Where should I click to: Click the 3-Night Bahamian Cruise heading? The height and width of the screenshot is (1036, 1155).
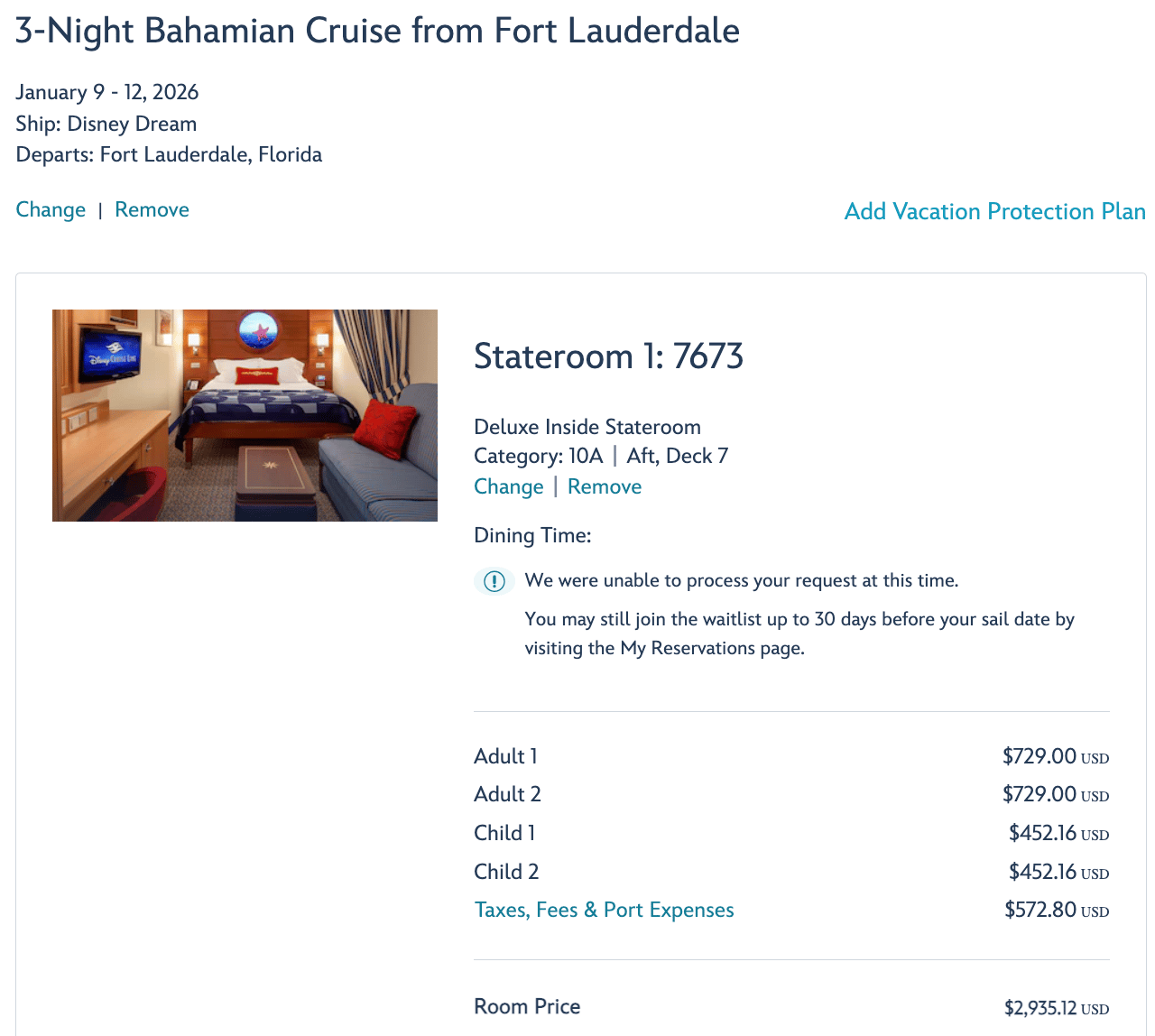pyautogui.click(x=377, y=31)
